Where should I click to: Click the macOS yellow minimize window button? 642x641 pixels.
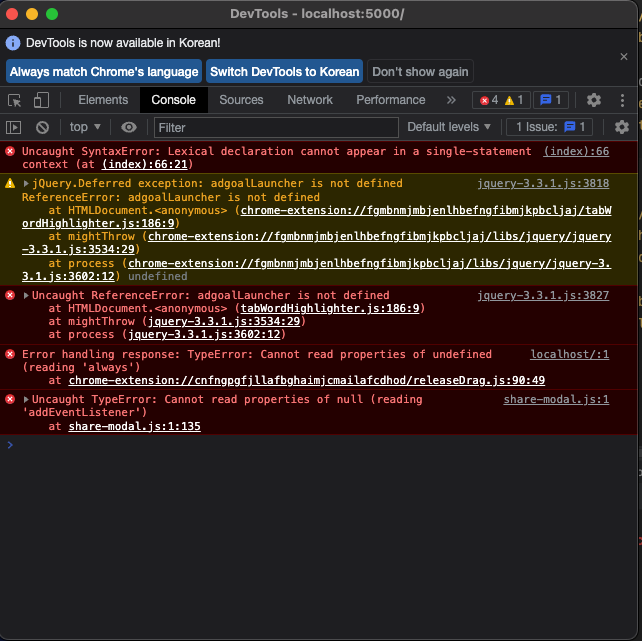pyautogui.click(x=32, y=14)
